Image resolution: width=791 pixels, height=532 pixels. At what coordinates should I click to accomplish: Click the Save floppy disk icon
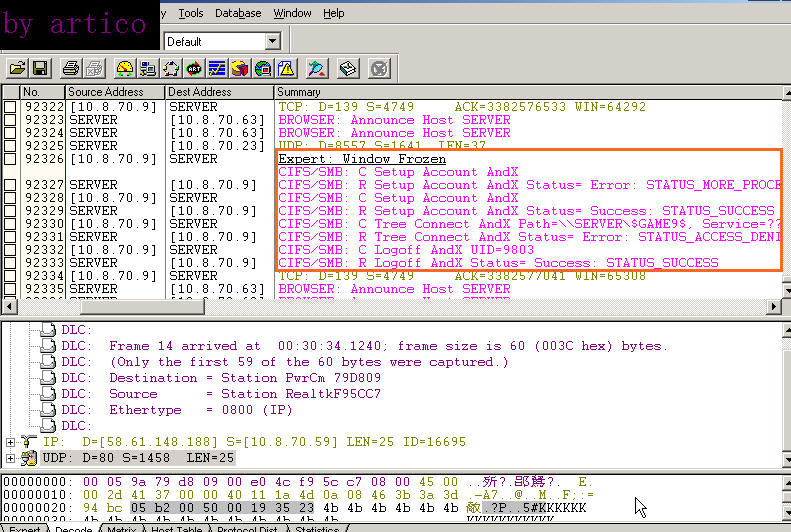pyautogui.click(x=41, y=69)
